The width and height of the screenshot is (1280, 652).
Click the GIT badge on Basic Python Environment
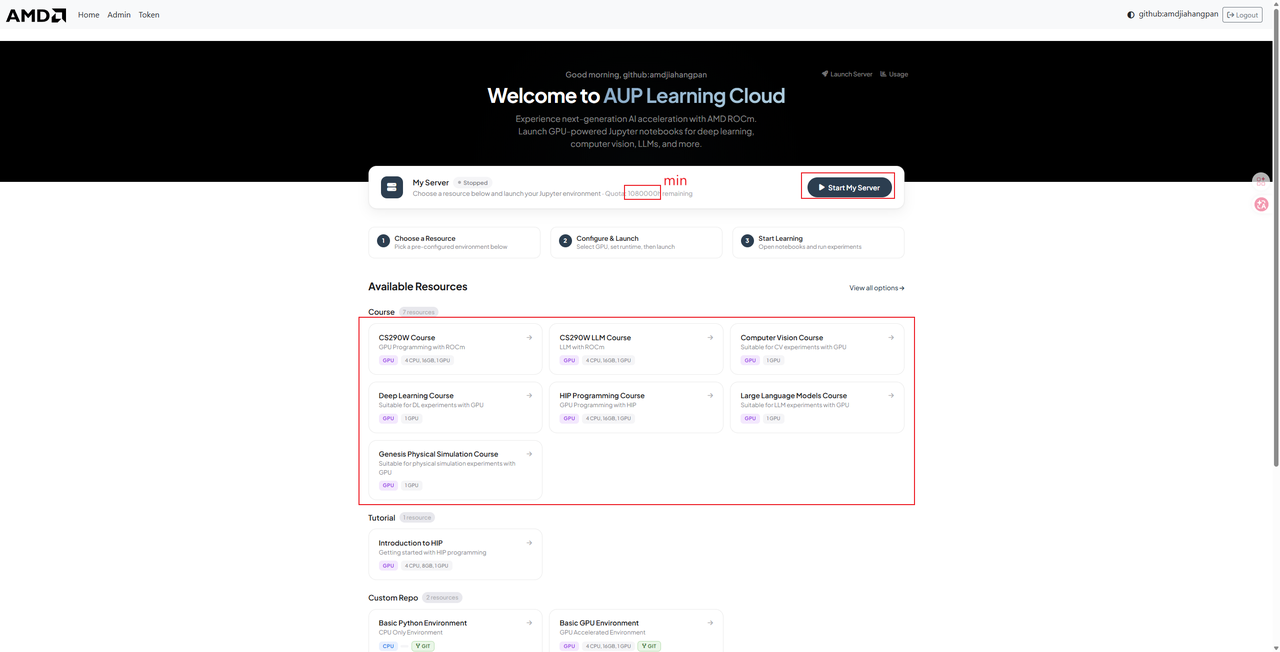(423, 646)
